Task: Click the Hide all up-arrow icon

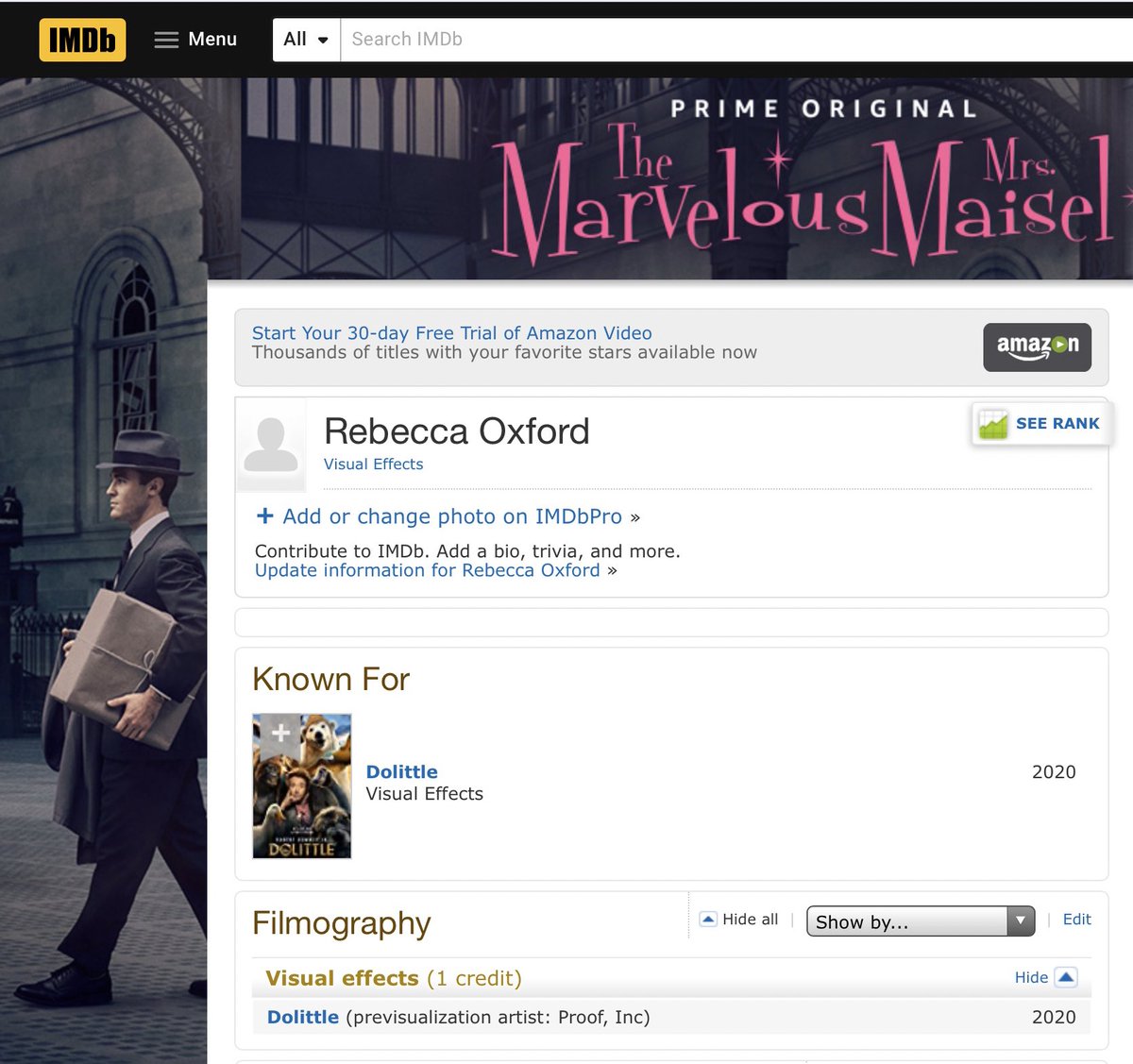Action: click(708, 920)
